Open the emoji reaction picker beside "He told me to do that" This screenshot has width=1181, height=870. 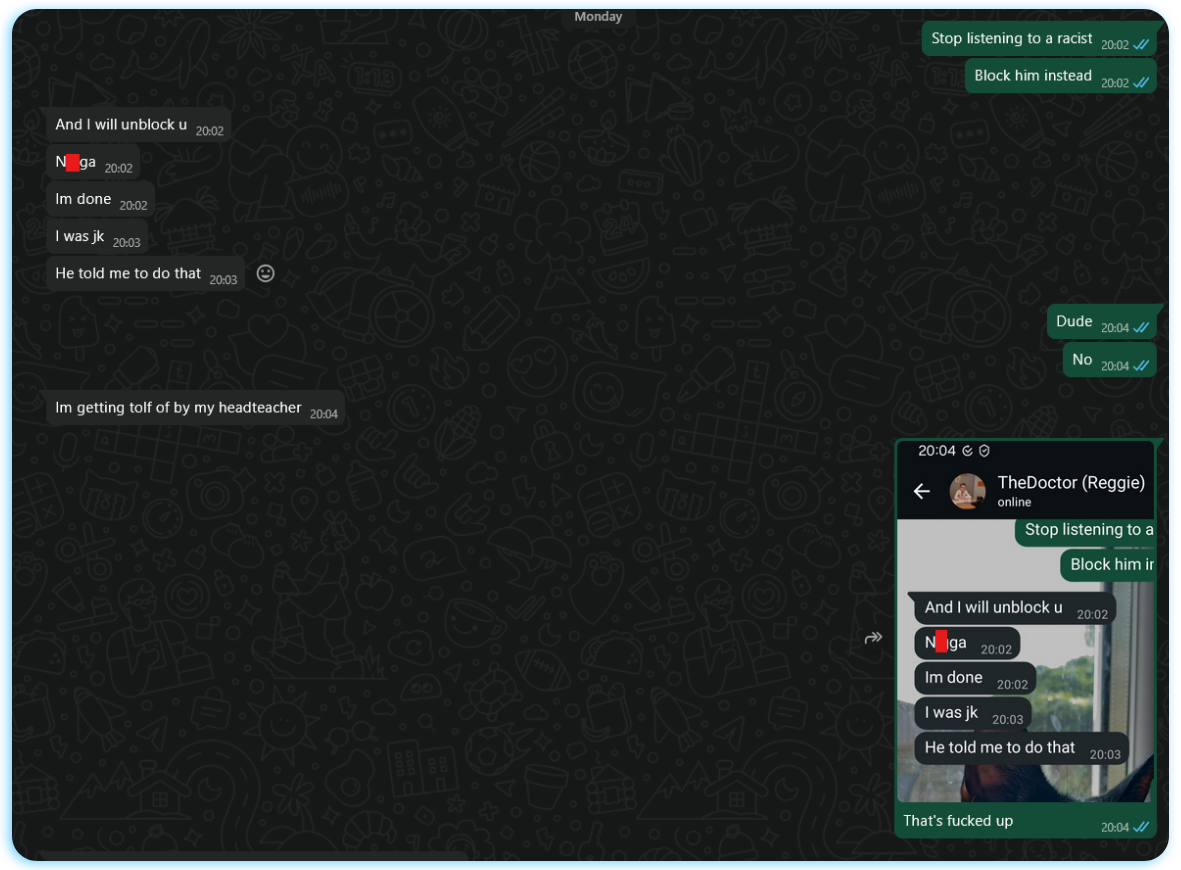click(x=265, y=273)
